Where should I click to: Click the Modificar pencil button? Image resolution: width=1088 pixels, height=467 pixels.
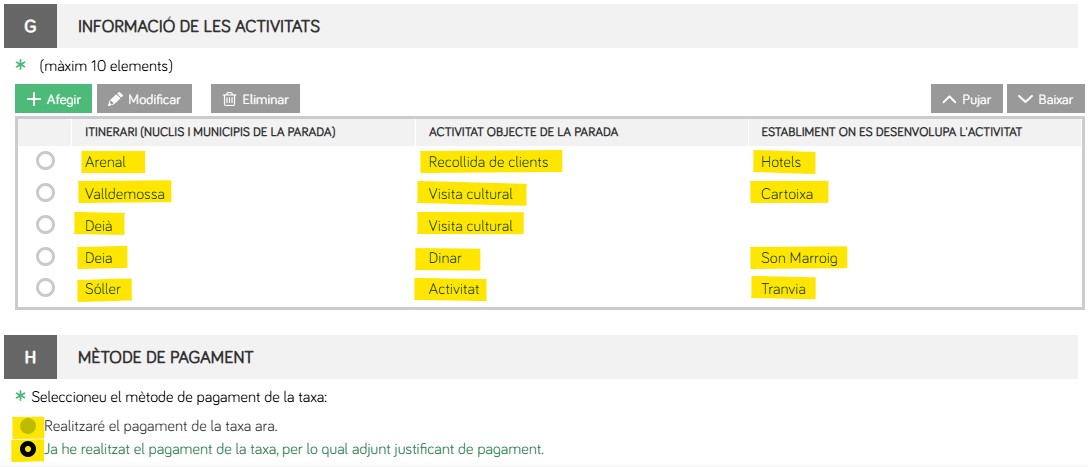tap(145, 100)
